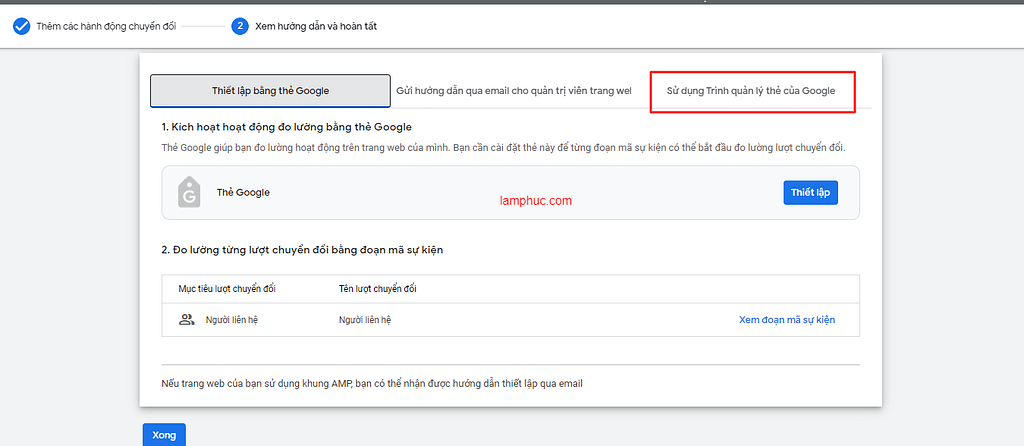Click the completed step checkmark icon

click(22, 26)
